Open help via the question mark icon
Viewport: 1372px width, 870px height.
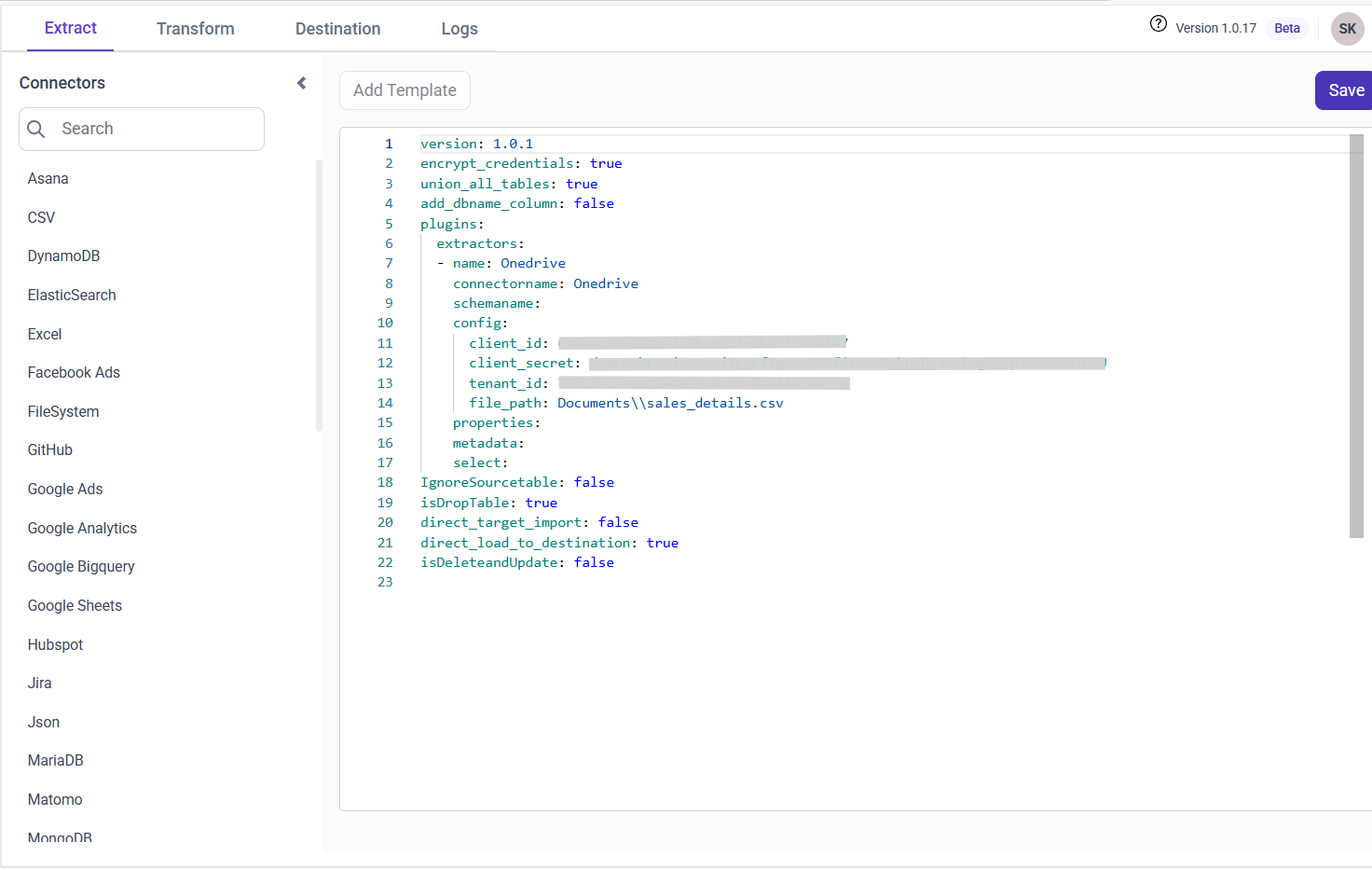click(x=1158, y=23)
